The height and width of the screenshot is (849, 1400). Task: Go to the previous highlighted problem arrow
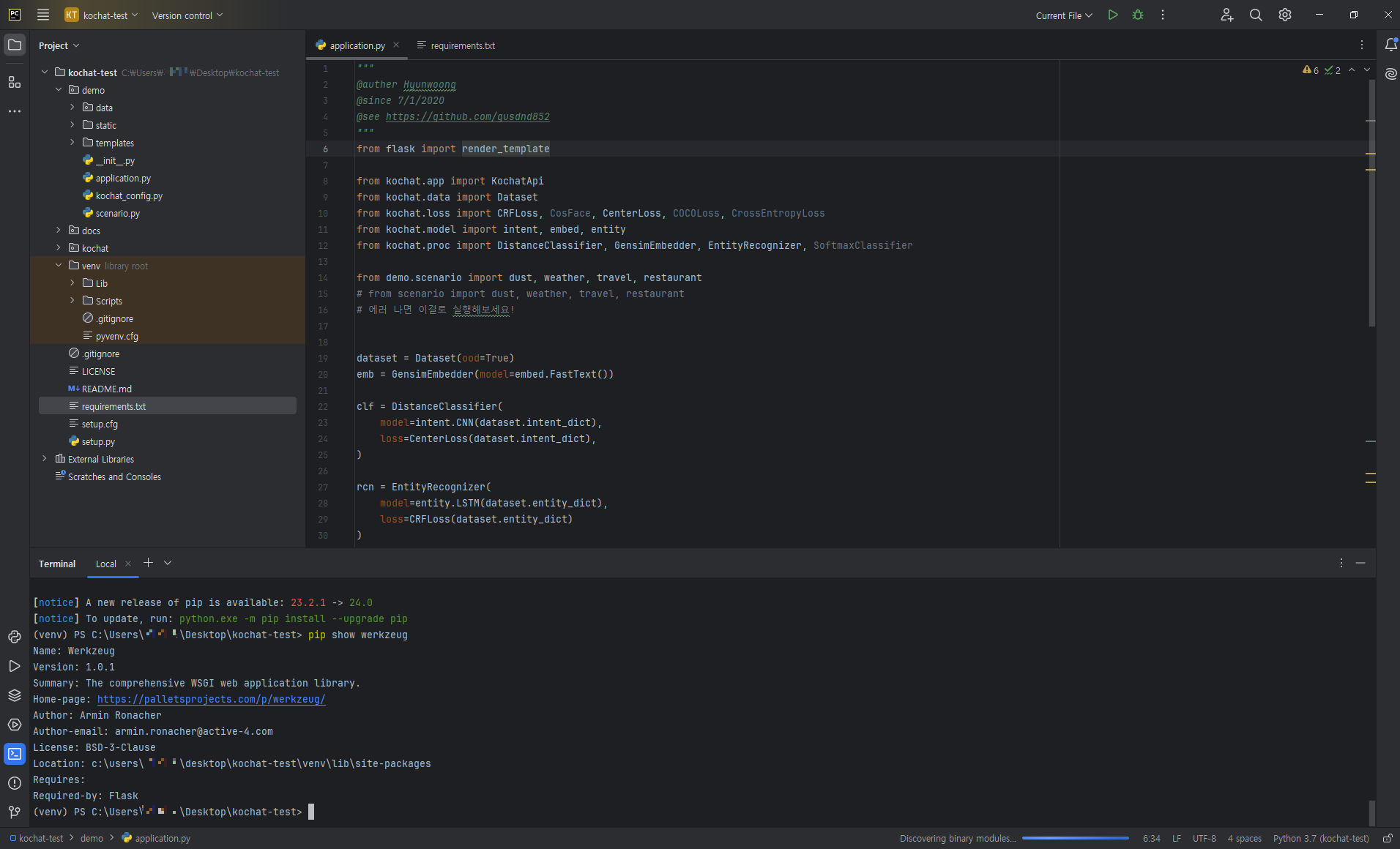pos(1352,70)
